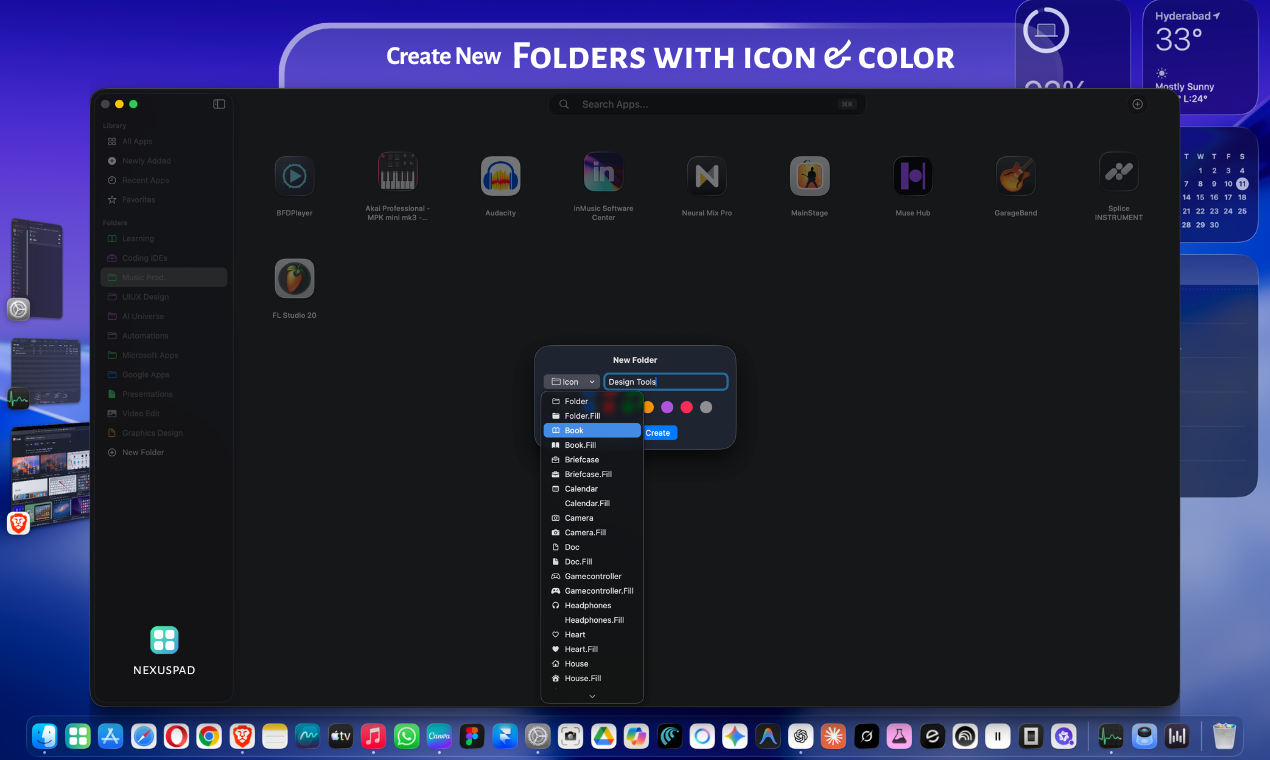The height and width of the screenshot is (760, 1270).
Task: Click New Folder in the sidebar
Action: [x=164, y=452]
